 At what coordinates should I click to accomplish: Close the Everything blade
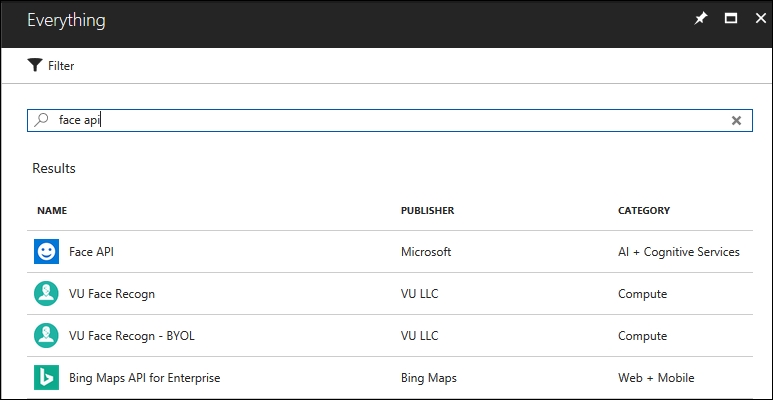point(758,19)
